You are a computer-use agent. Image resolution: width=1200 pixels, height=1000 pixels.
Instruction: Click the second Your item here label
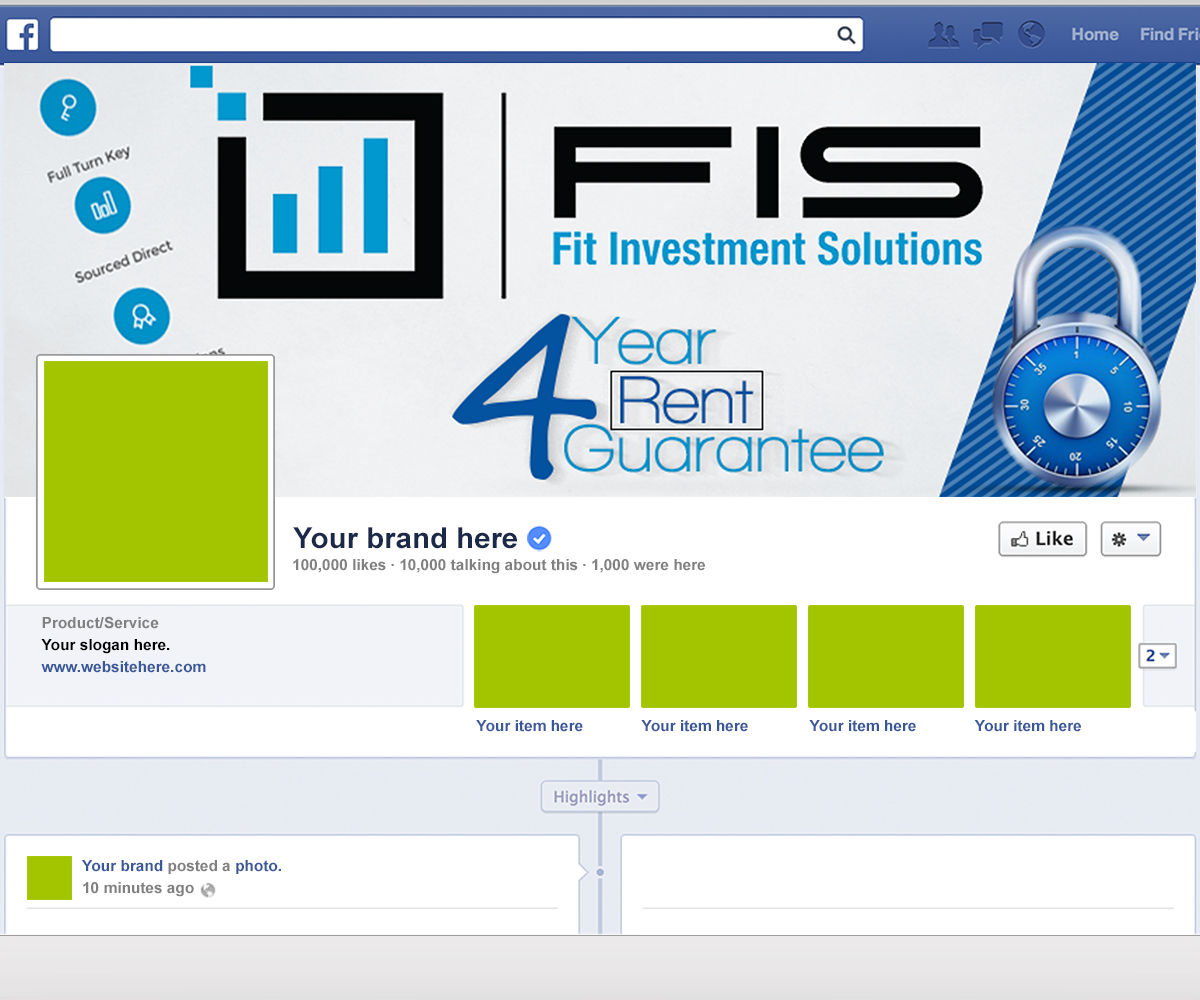point(695,726)
